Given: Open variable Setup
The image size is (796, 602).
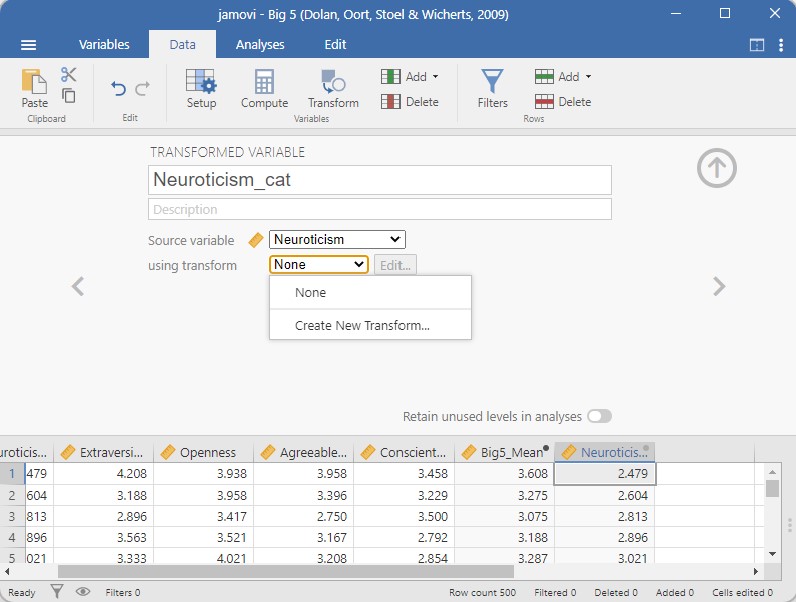Looking at the screenshot, I should click(201, 89).
